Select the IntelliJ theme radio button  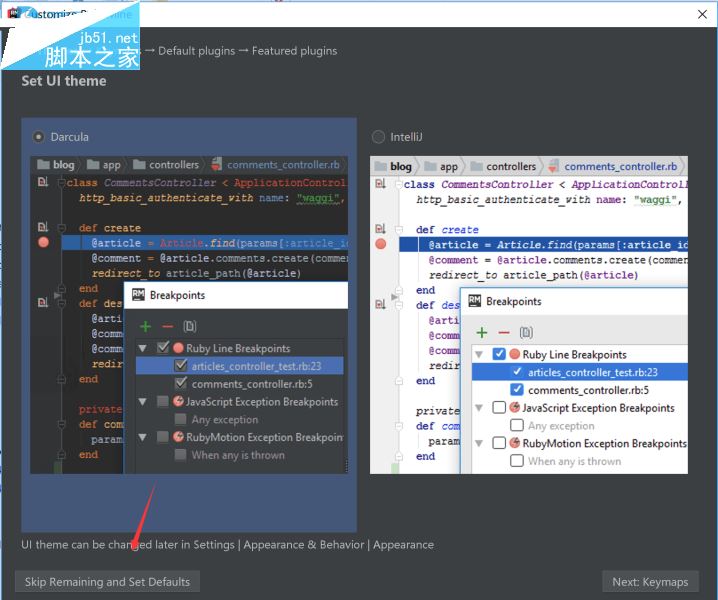pos(378,137)
